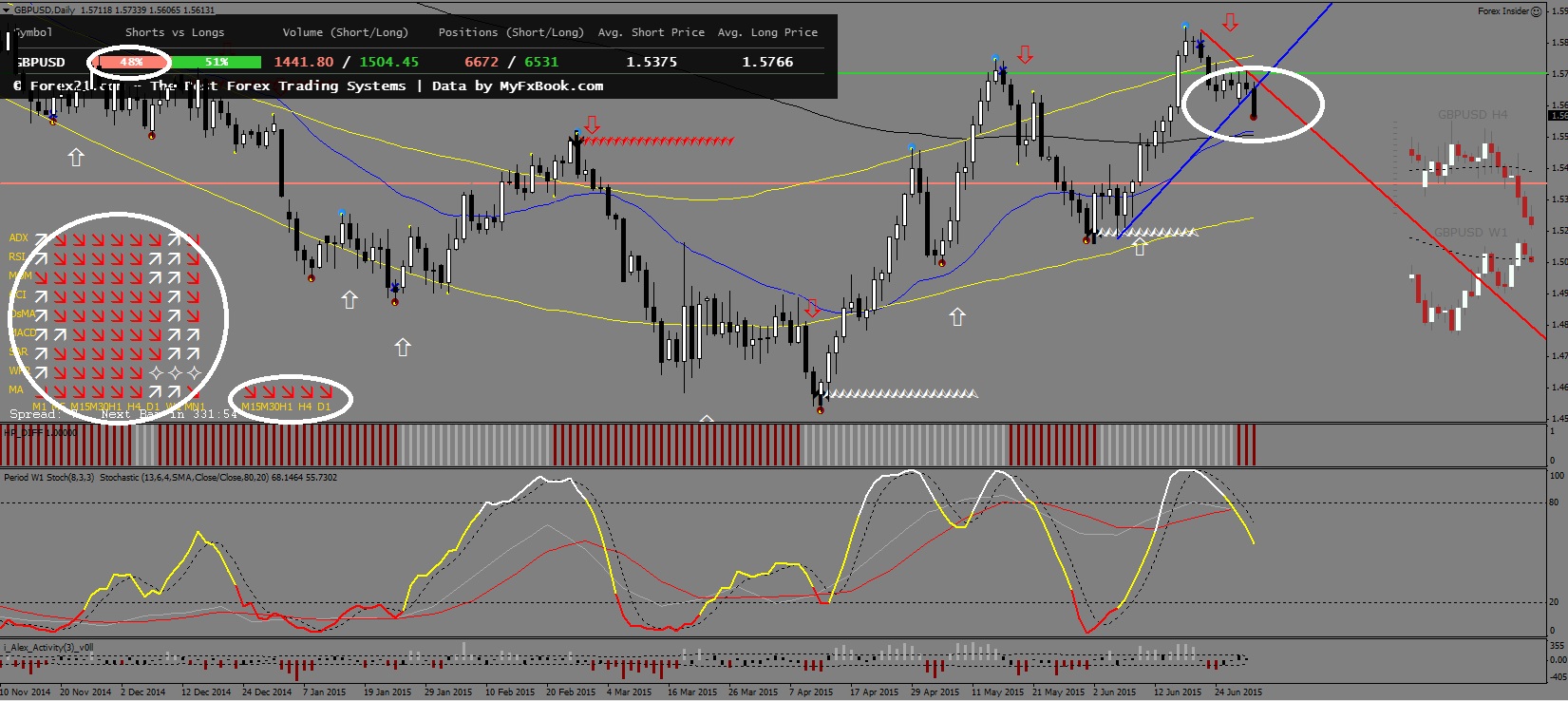This screenshot has width=1568, height=701.
Task: Click the i_Alex_Activity(3)_v0ll indicator label
Action: coord(48,647)
